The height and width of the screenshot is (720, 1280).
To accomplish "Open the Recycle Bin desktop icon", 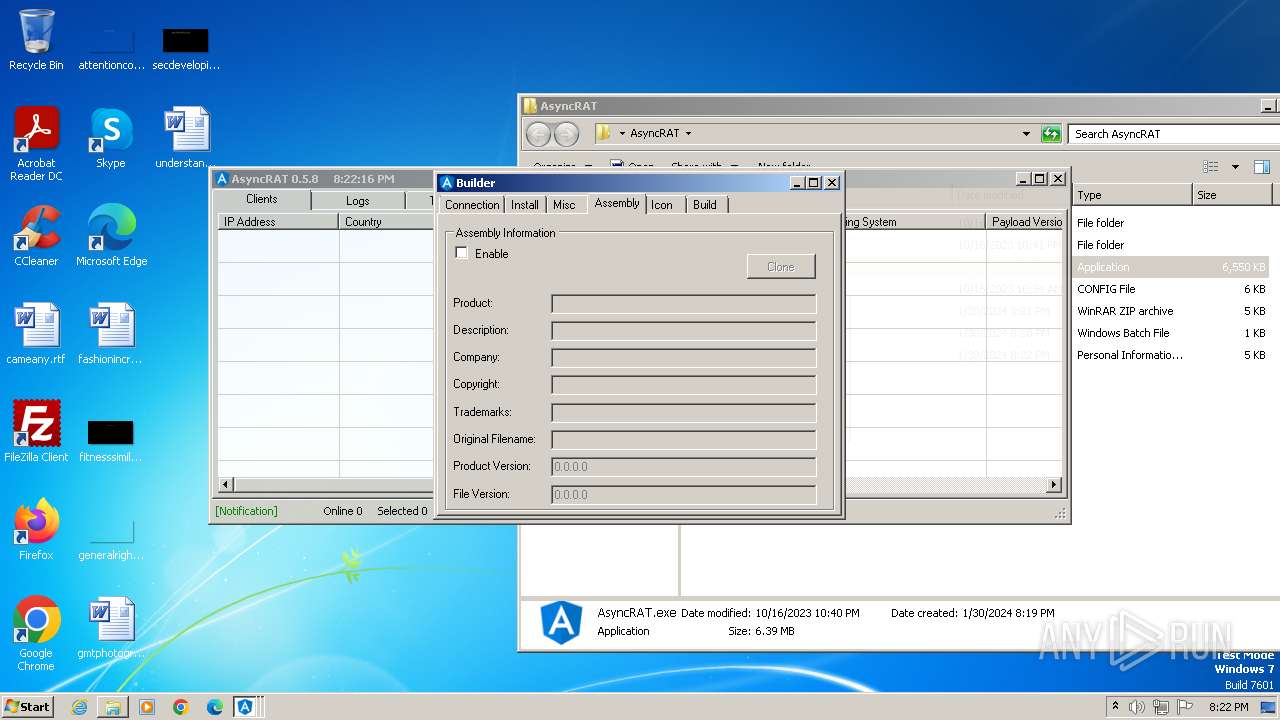I will point(36,40).
